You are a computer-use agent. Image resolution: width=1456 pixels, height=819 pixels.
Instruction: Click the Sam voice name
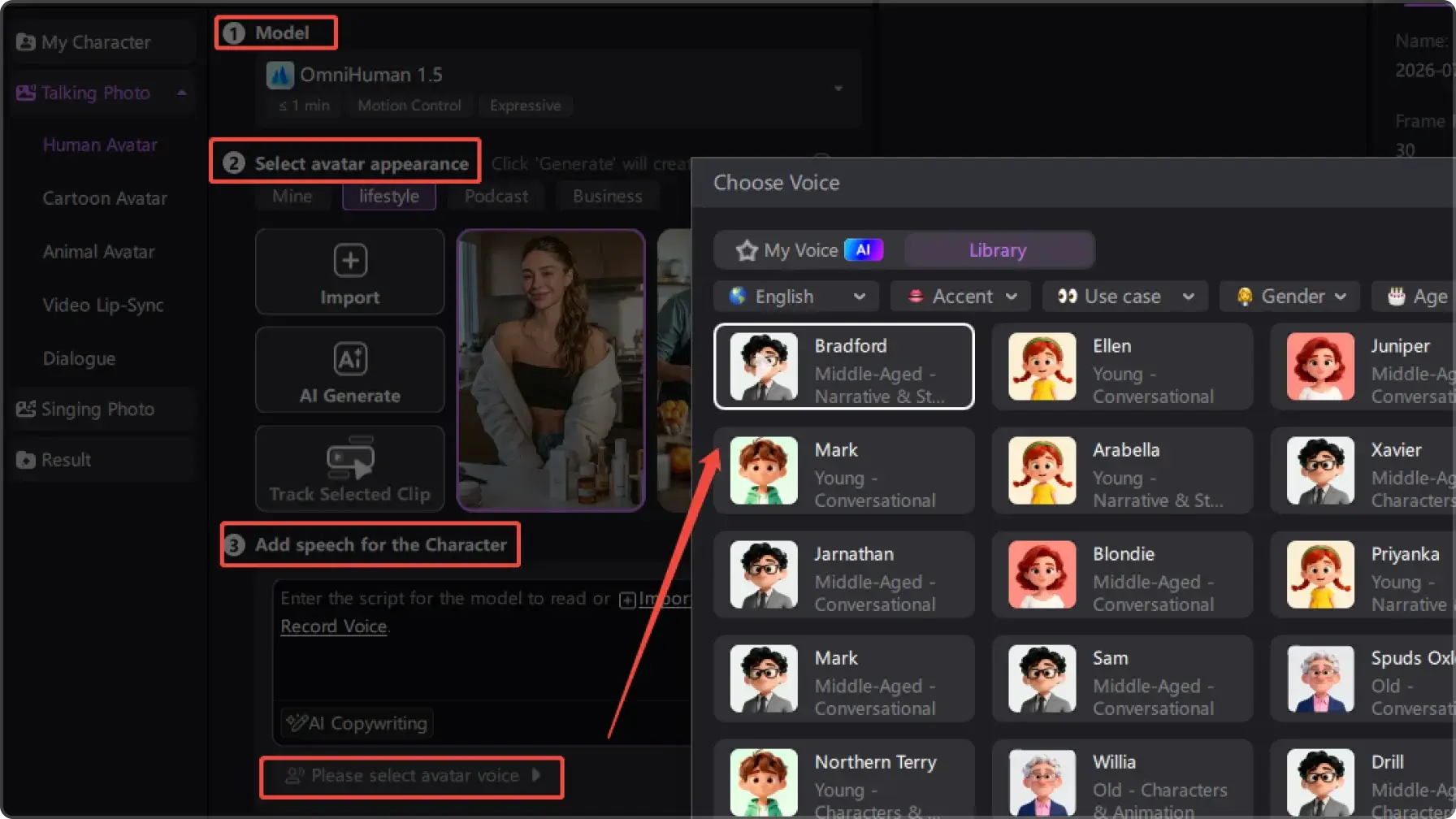coord(1110,658)
